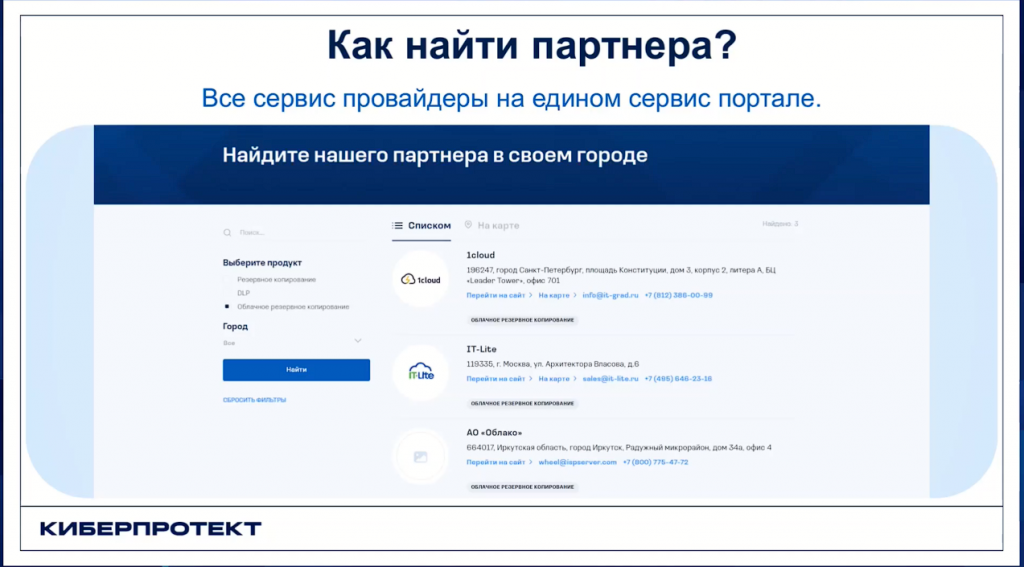Focus the Поиск search field
This screenshot has width=1024, height=567.
click(296, 233)
